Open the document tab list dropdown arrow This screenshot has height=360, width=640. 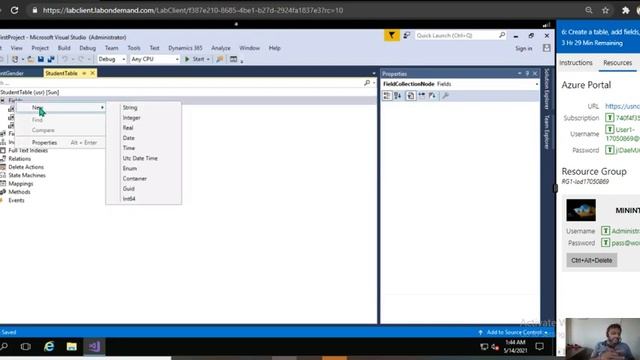click(x=374, y=73)
